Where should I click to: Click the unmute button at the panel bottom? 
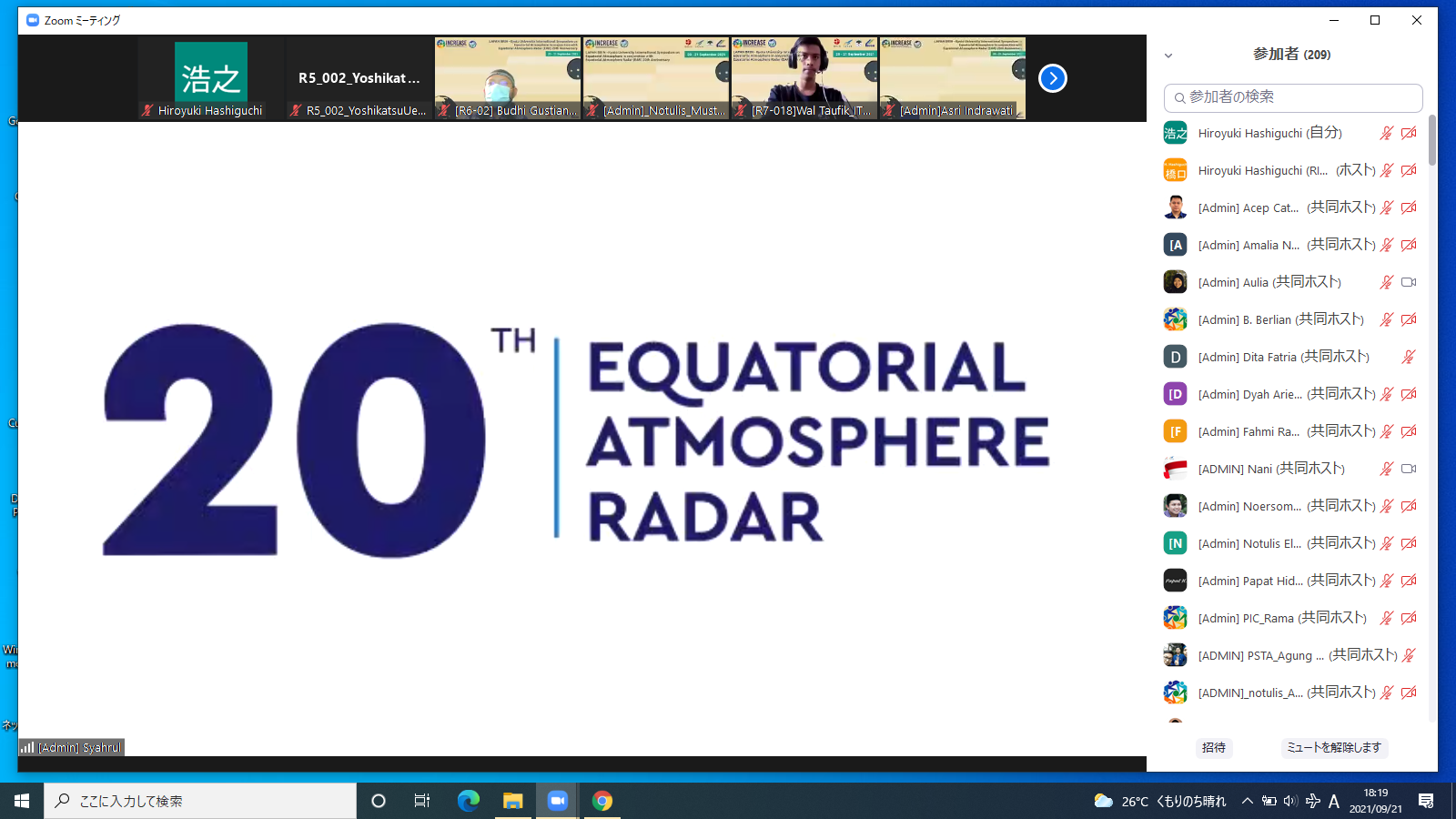pos(1334,747)
